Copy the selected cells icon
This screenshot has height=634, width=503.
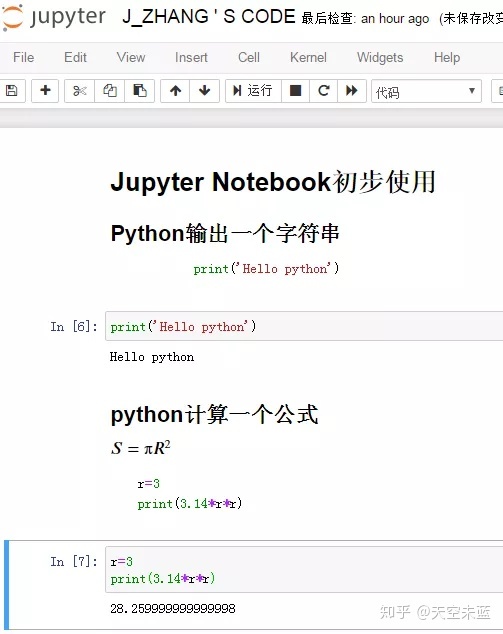click(x=110, y=91)
